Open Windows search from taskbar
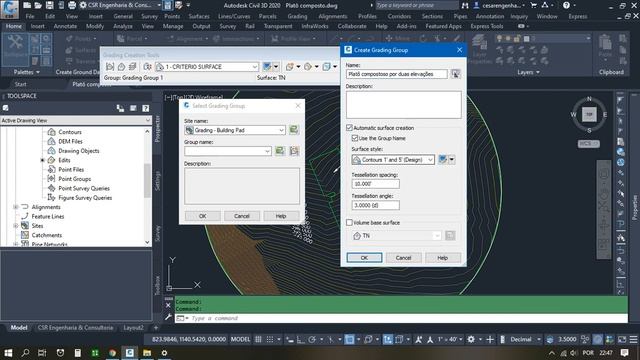The height and width of the screenshot is (360, 640). 25,353
